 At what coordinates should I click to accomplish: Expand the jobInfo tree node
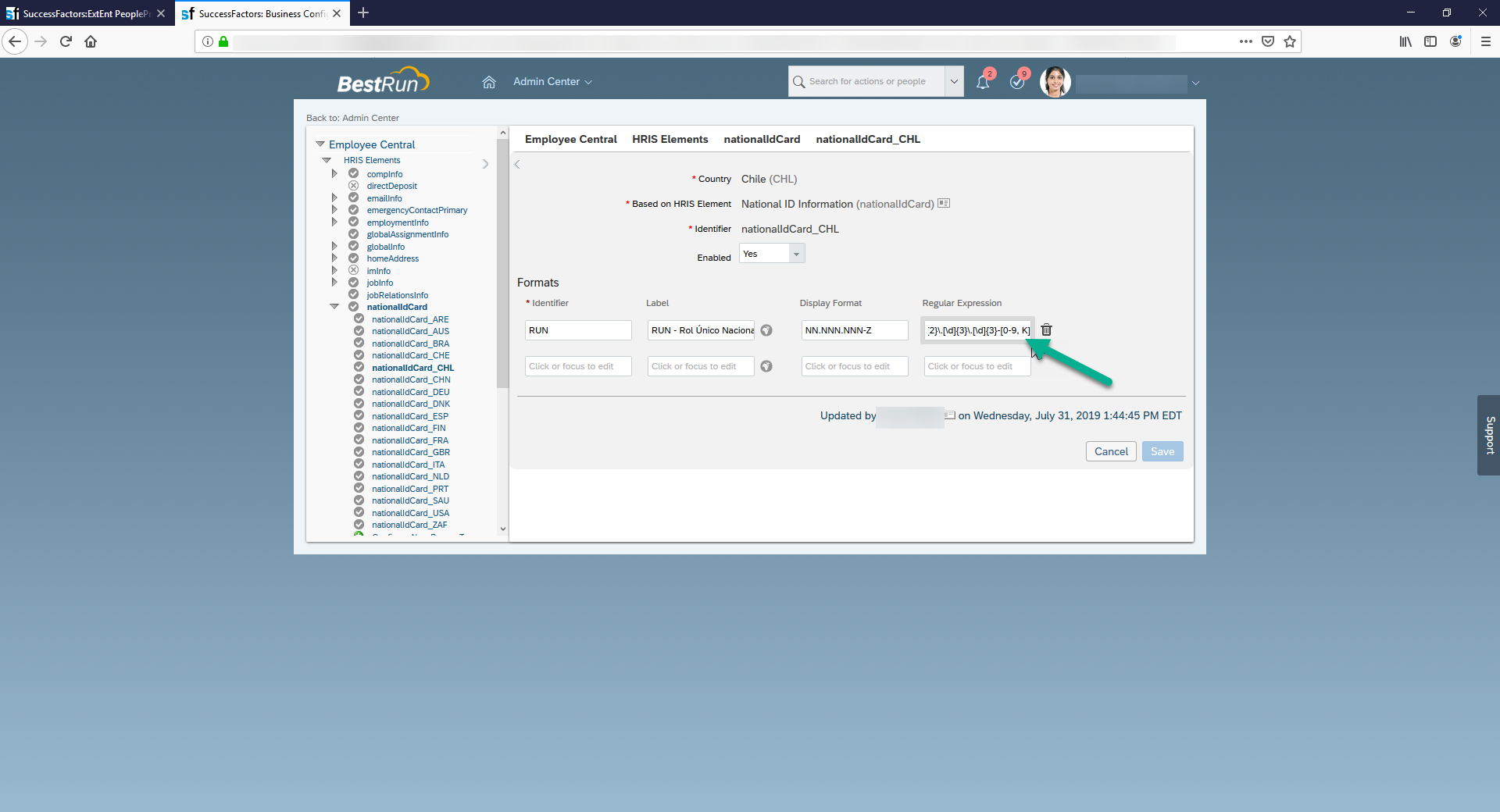(334, 283)
